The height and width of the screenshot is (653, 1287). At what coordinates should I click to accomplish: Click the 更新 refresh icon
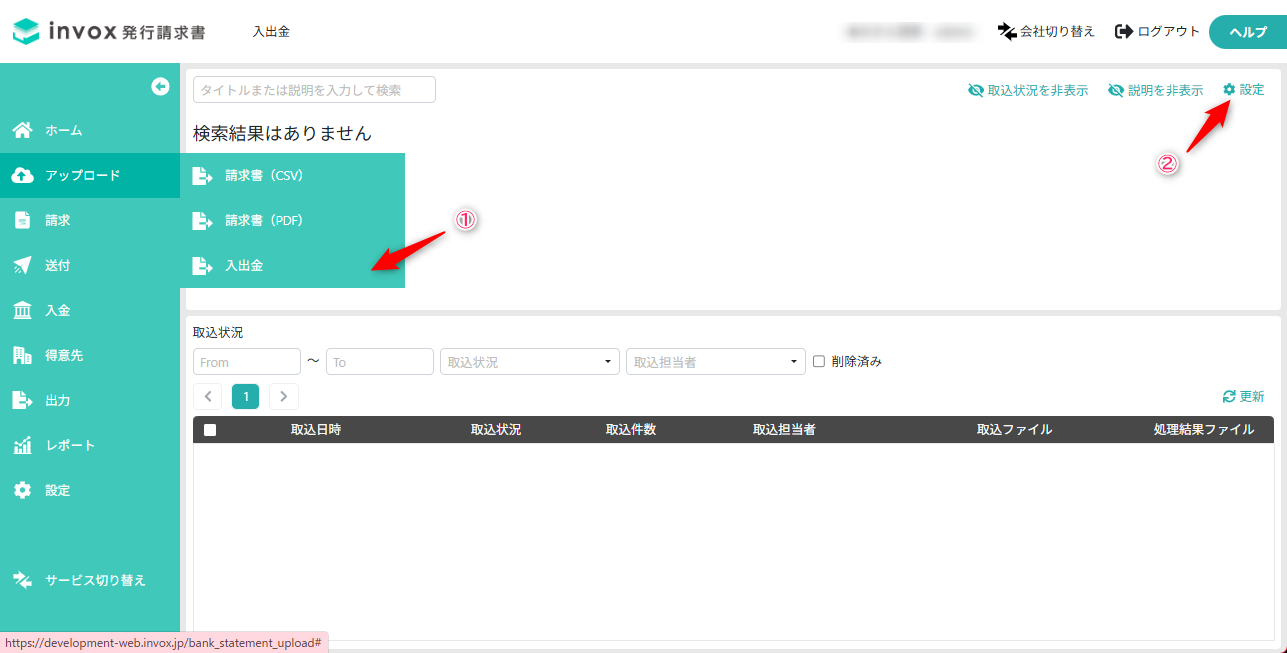[x=1229, y=397]
